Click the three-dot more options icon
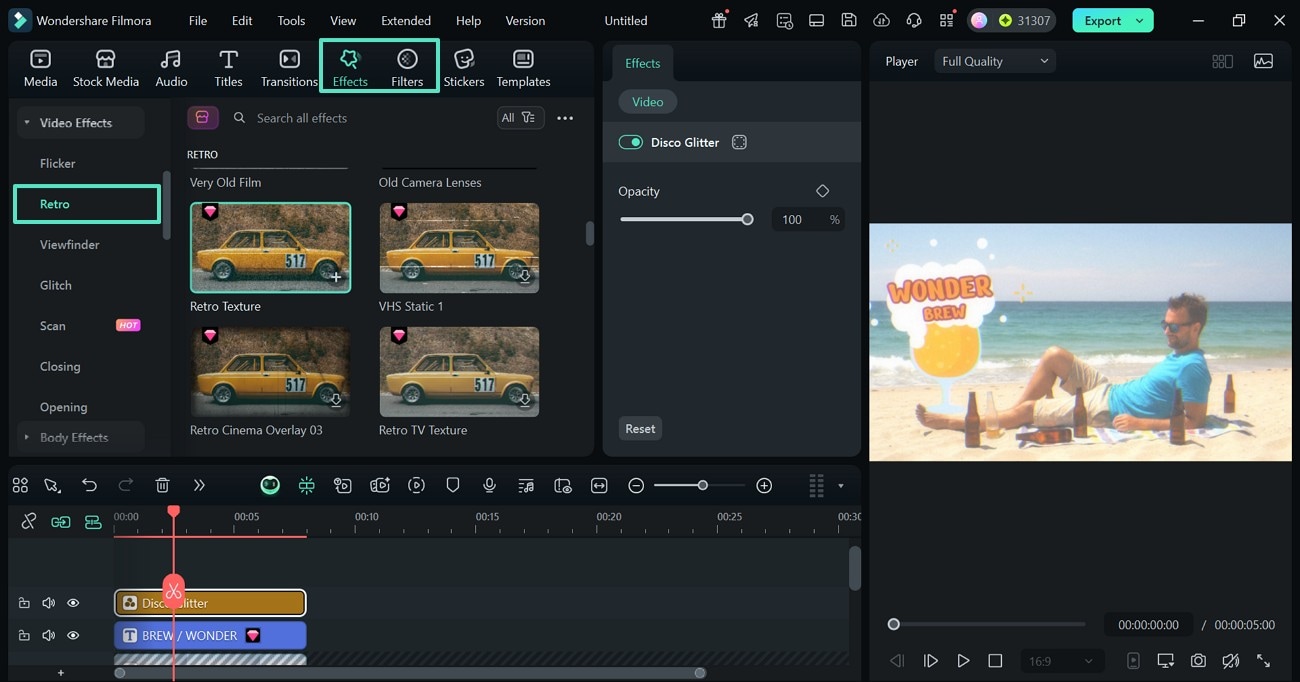The height and width of the screenshot is (682, 1300). (x=565, y=118)
